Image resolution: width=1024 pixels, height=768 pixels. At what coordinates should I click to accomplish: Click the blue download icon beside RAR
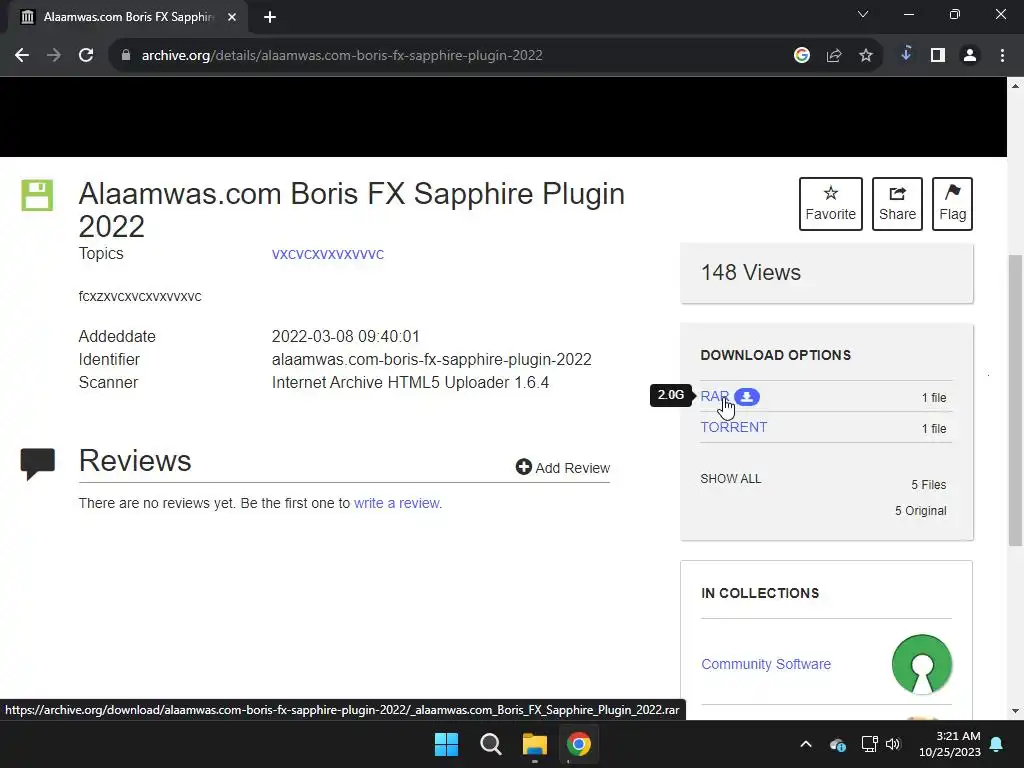tap(746, 396)
